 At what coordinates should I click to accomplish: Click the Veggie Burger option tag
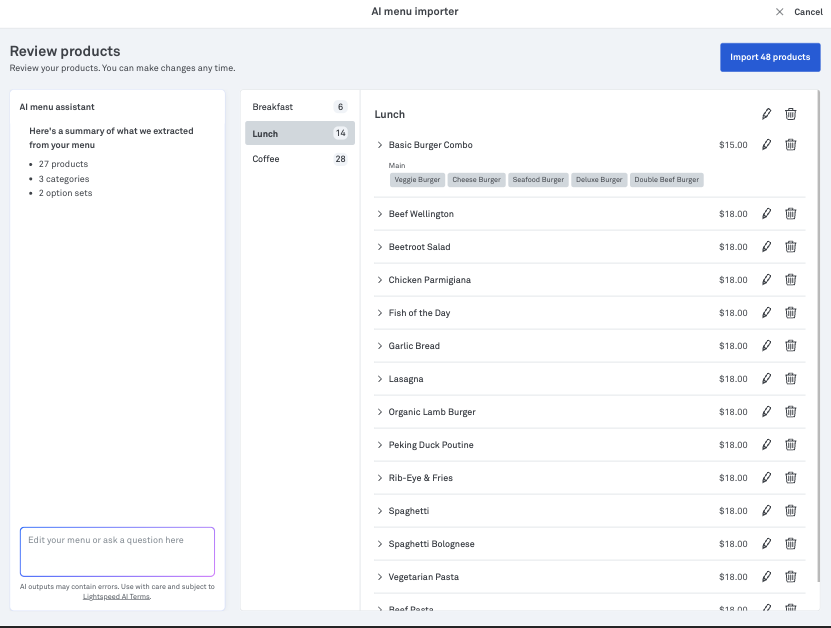pyautogui.click(x=417, y=180)
